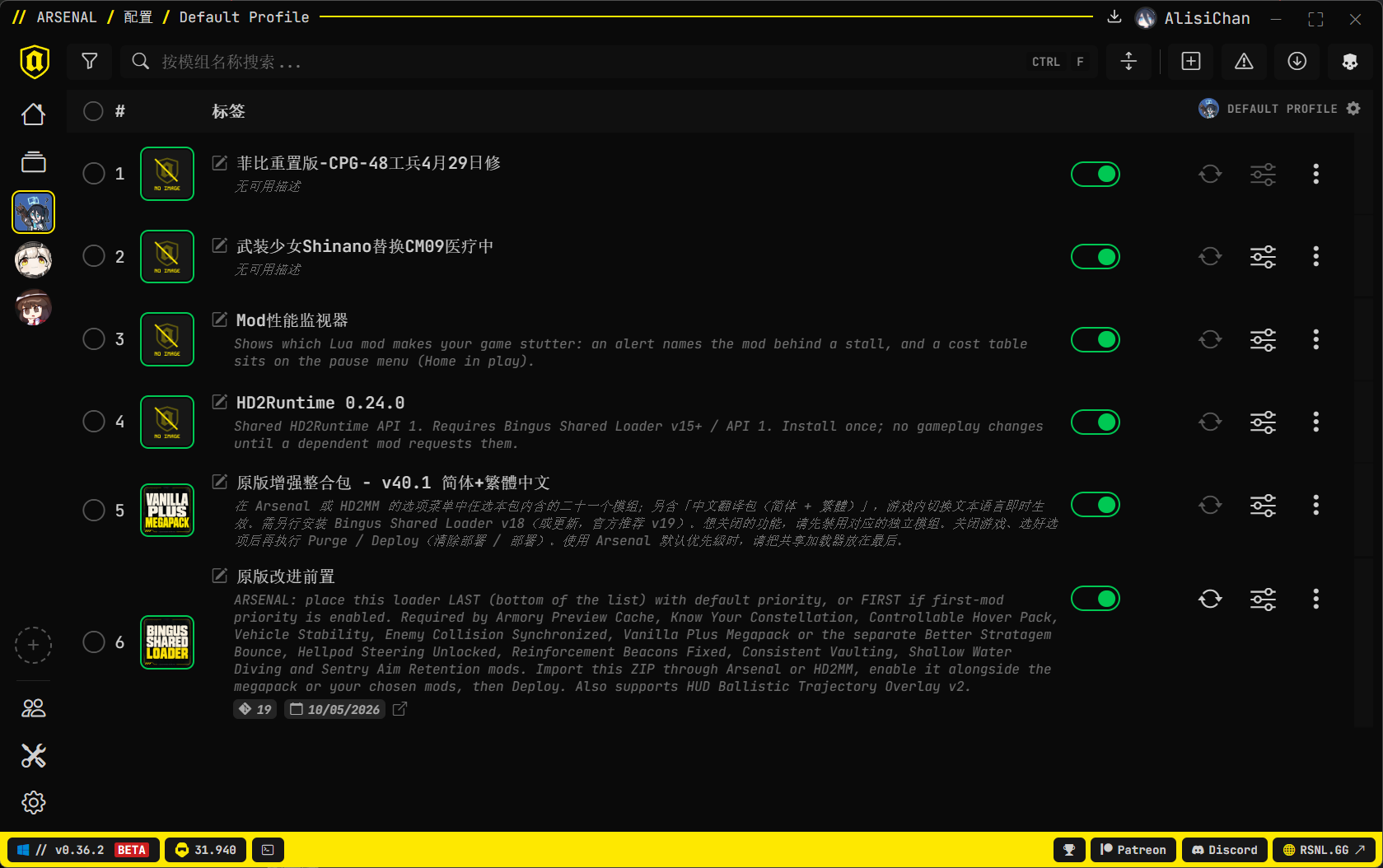
Task: Open more menu for 菲比重置版-CPG-48
Action: pyautogui.click(x=1315, y=174)
